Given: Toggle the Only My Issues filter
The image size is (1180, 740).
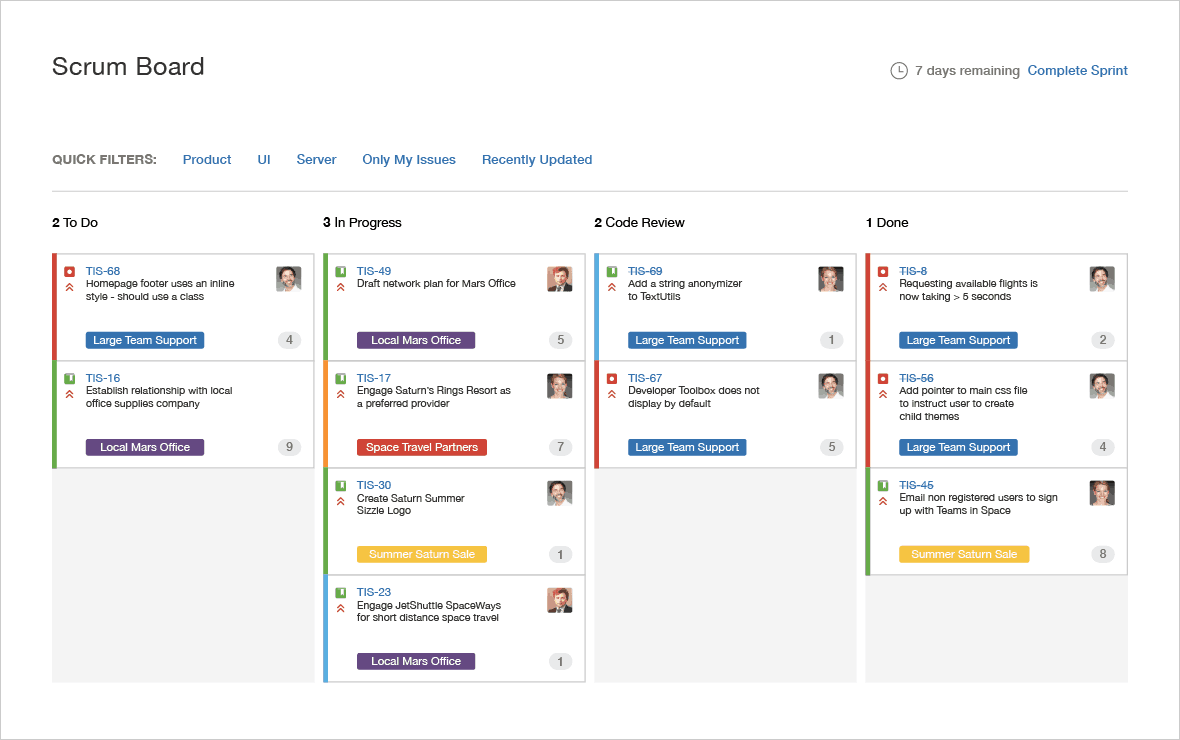Looking at the screenshot, I should pos(409,160).
